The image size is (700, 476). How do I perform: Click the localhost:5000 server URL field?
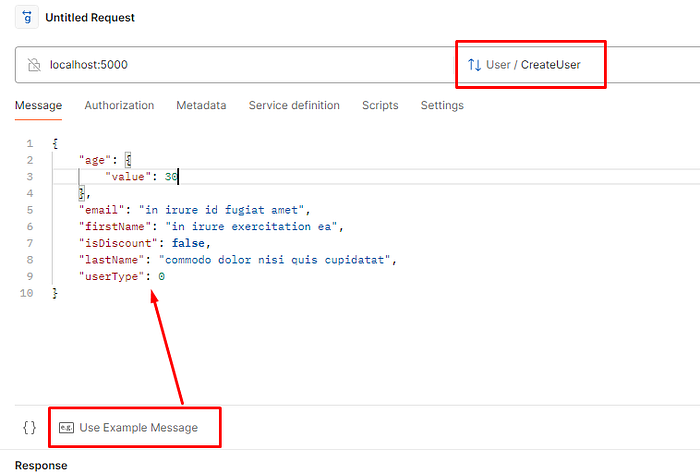(x=234, y=65)
